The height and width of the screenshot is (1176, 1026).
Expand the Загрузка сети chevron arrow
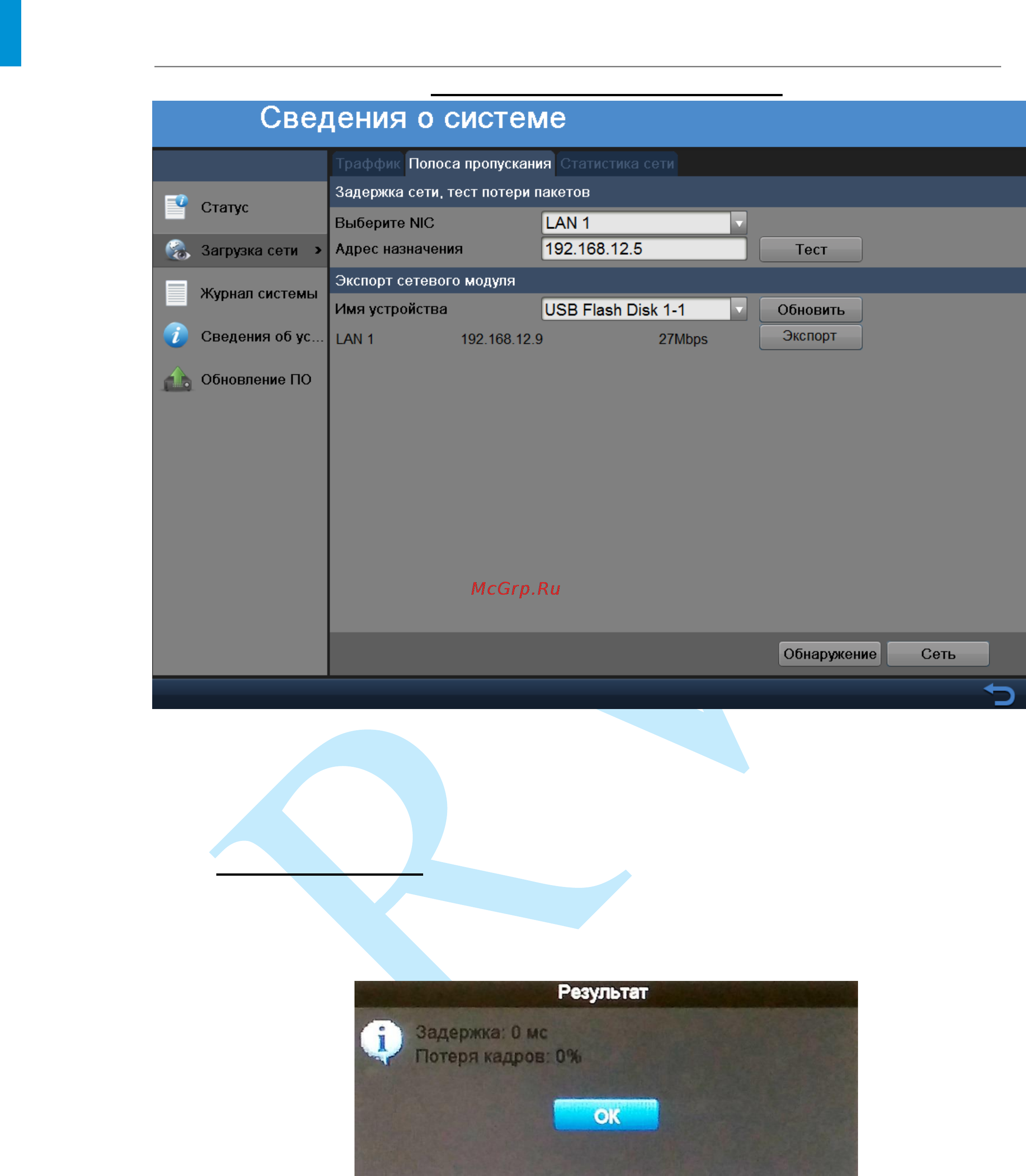pos(318,250)
